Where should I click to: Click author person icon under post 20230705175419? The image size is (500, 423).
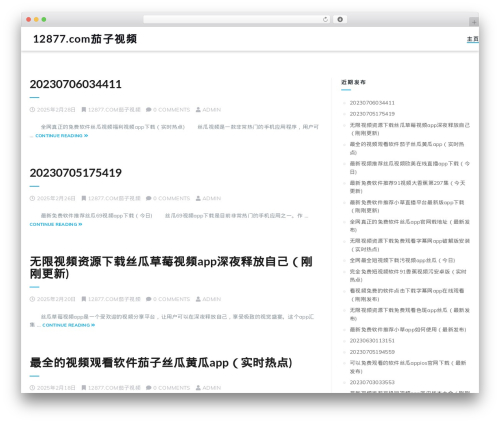(x=198, y=198)
